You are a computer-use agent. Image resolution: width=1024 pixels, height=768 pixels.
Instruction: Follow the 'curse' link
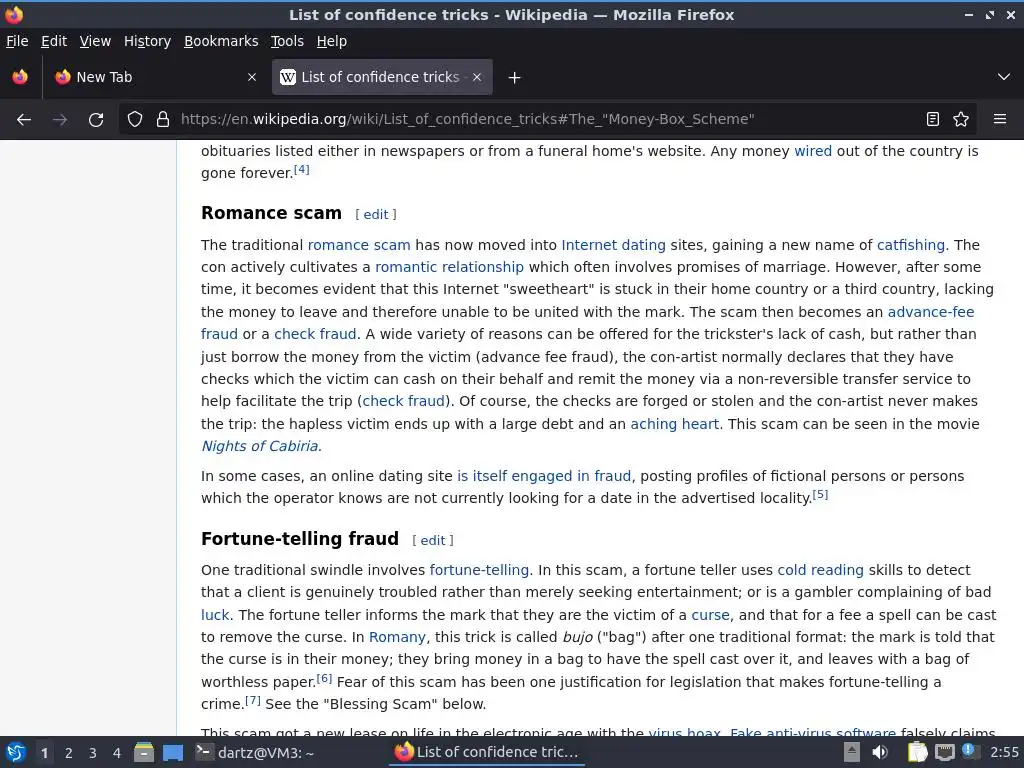point(710,616)
